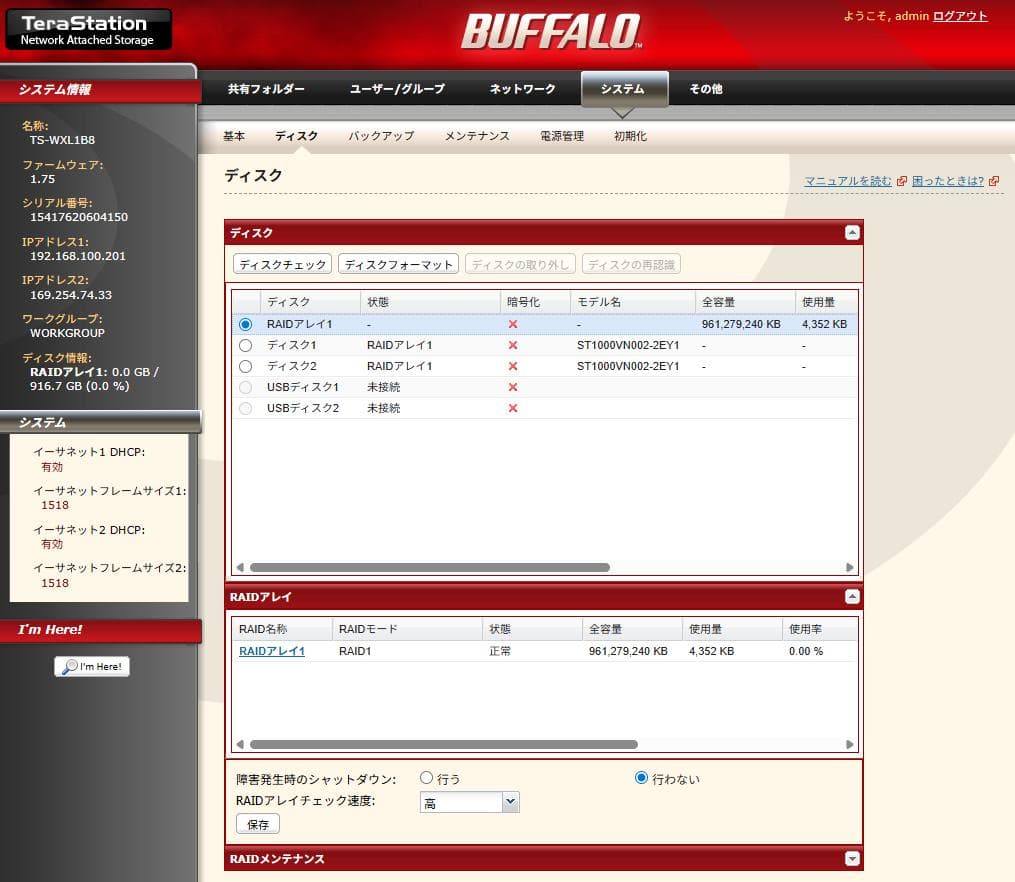Collapse the RAIDアレイ panel
Viewport: 1015px width, 882px height.
(x=852, y=597)
